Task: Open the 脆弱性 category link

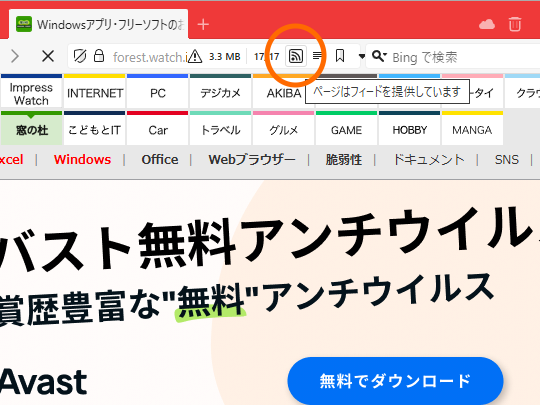Action: (x=344, y=159)
